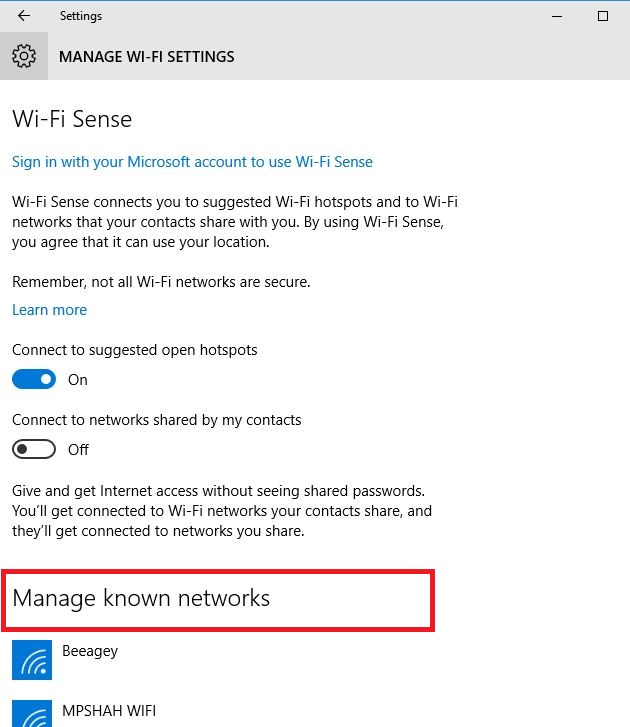Click the Wi-Fi Sense heading
The image size is (630, 727).
tap(72, 119)
